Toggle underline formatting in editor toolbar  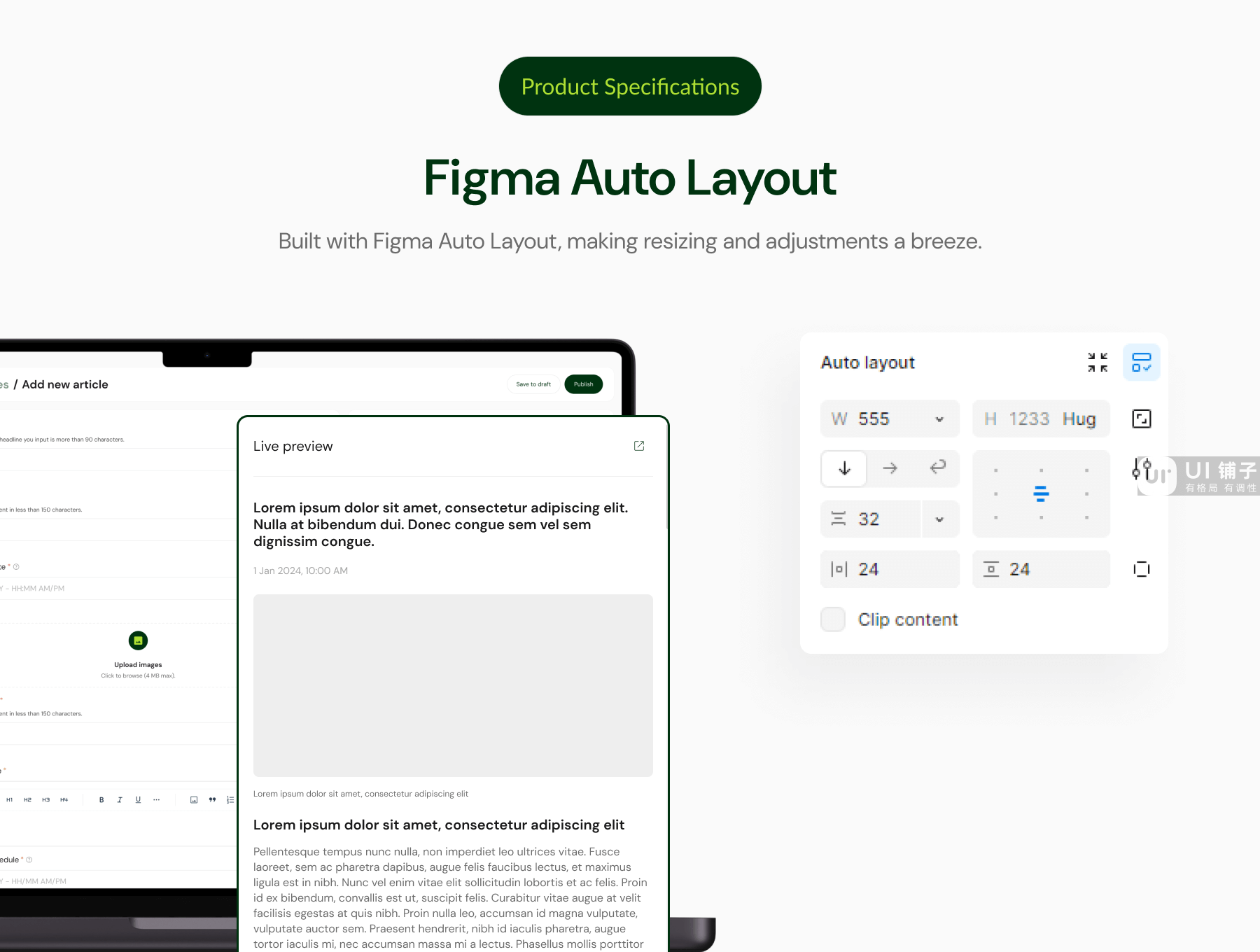click(x=138, y=799)
